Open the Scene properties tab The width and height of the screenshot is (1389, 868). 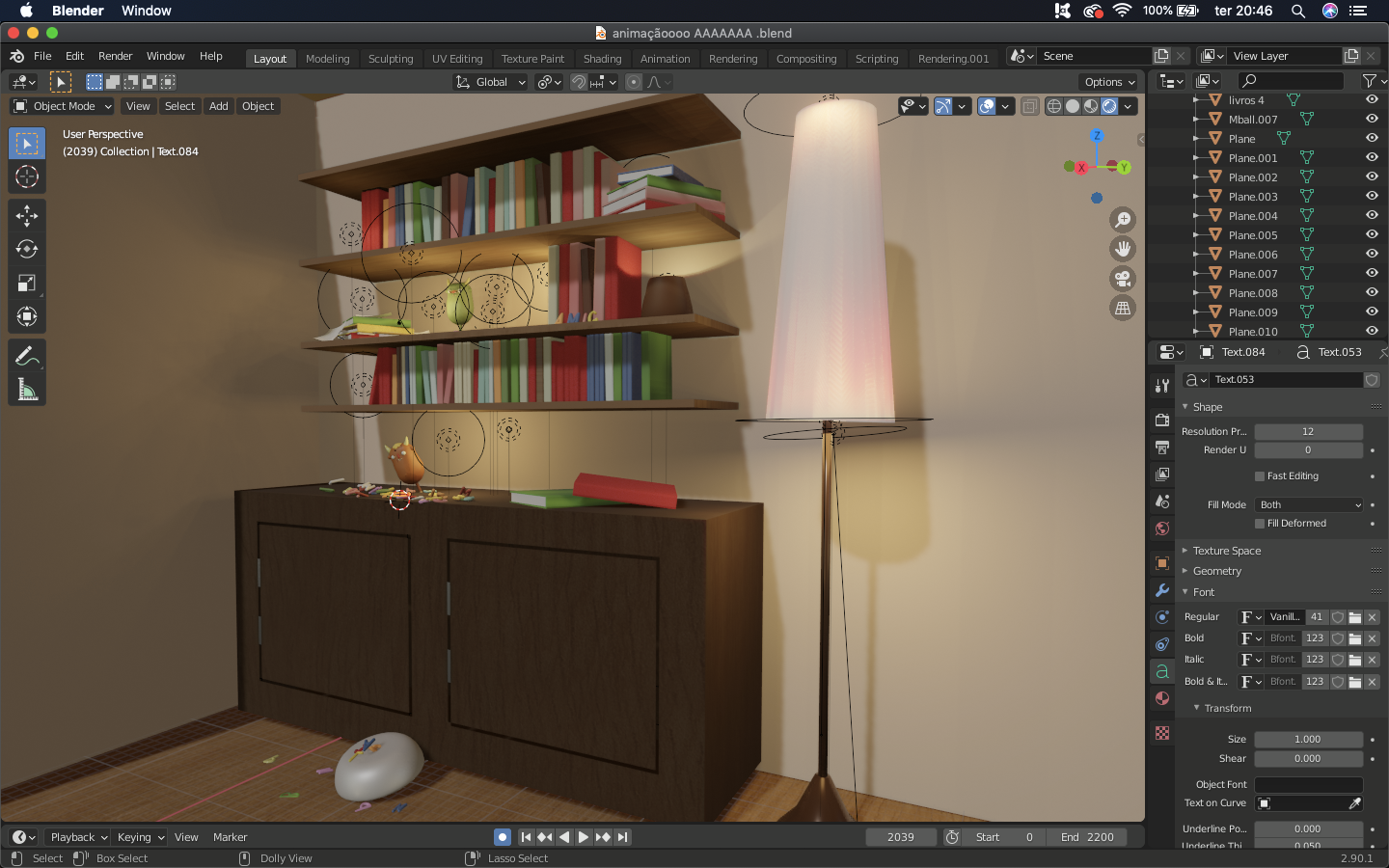(x=1162, y=502)
